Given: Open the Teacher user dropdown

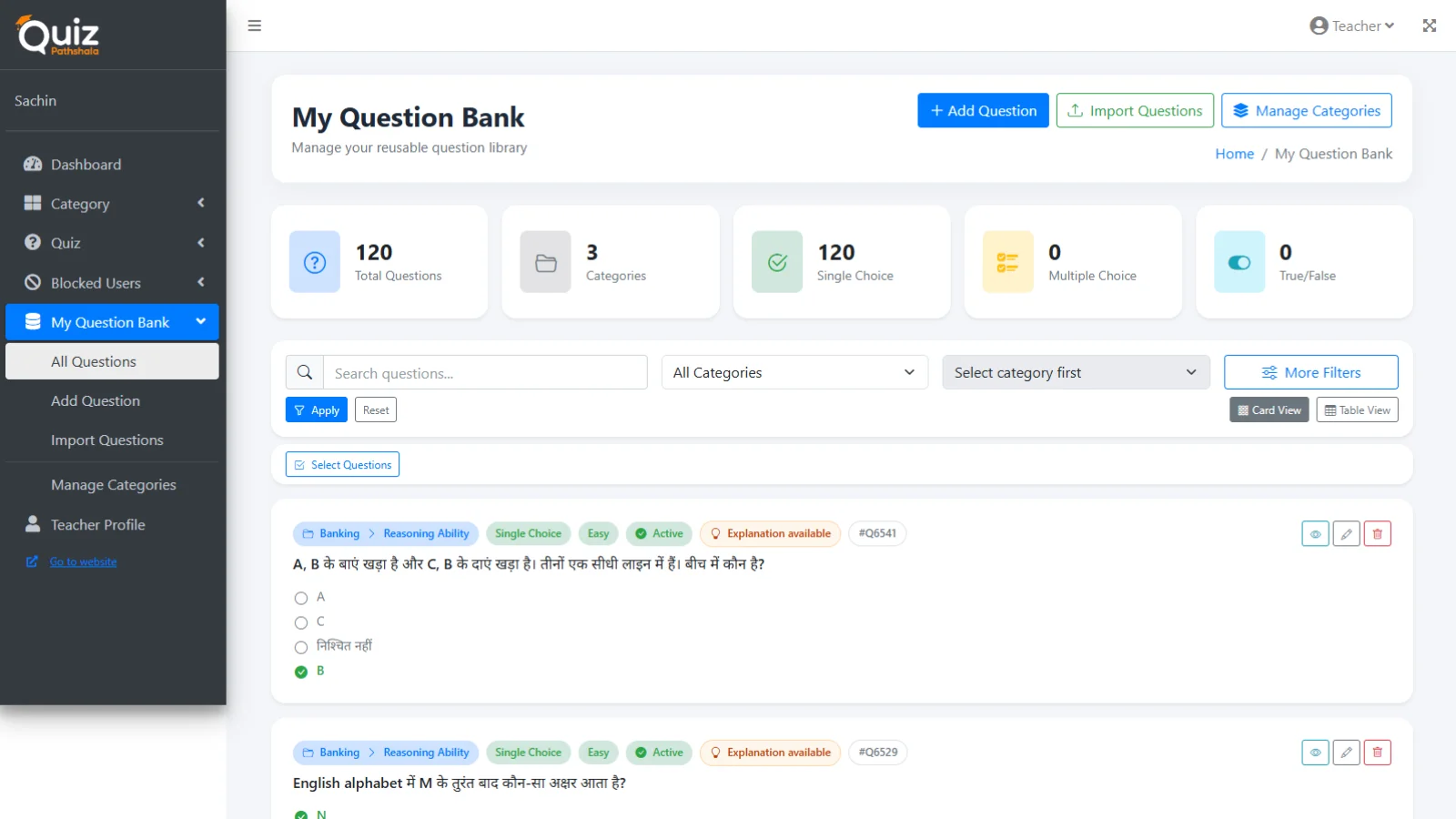Looking at the screenshot, I should [x=1352, y=25].
